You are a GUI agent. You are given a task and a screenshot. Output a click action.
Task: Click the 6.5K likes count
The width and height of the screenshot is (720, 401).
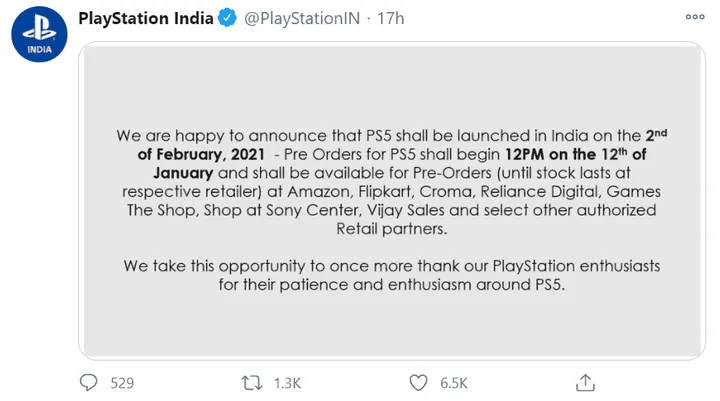click(x=455, y=382)
